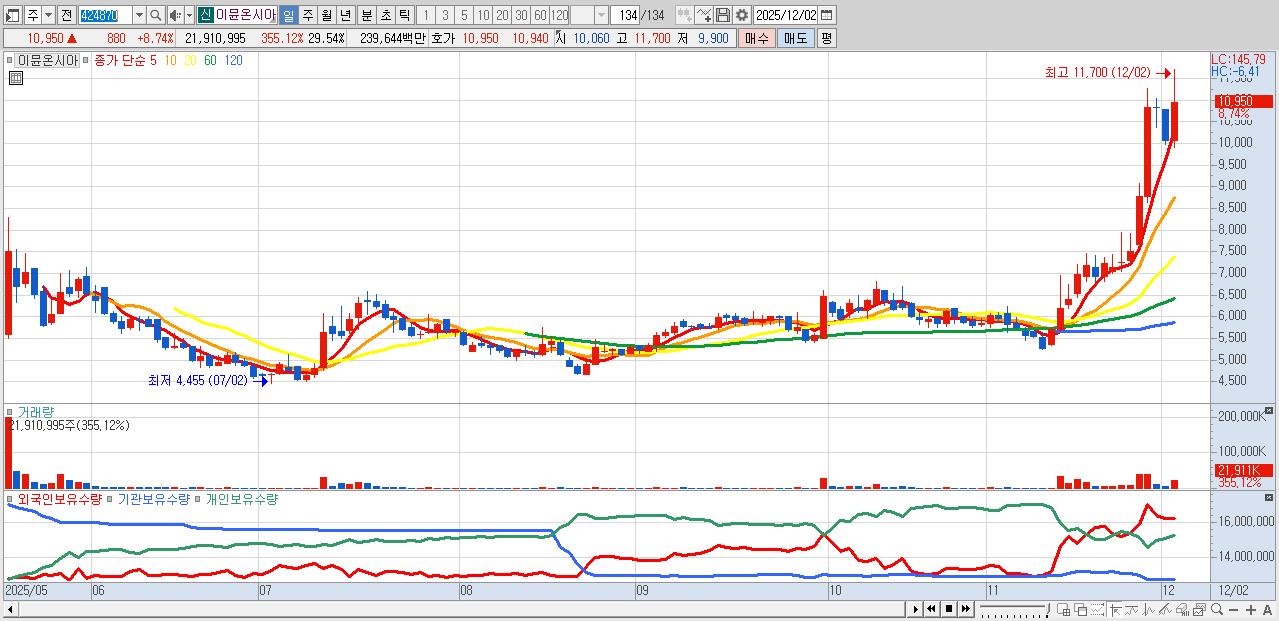The height and width of the screenshot is (621, 1279).
Task: Click the chart layout icon in the top-left corner
Action: pyautogui.click(x=12, y=15)
